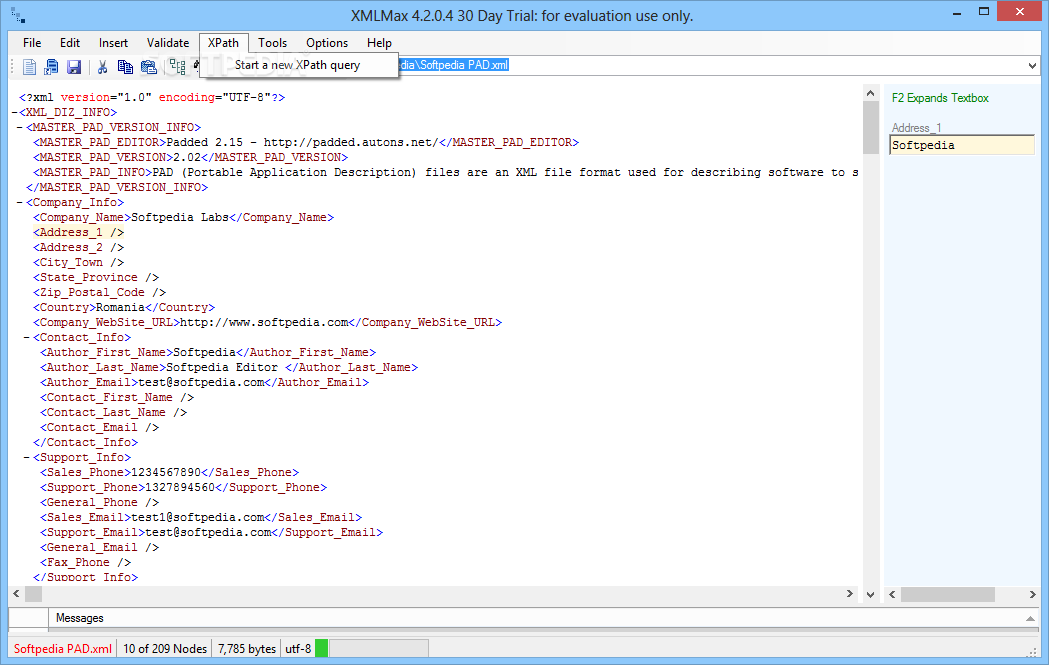Image resolution: width=1049 pixels, height=665 pixels.
Task: Select the Author_Email line
Action: (205, 382)
